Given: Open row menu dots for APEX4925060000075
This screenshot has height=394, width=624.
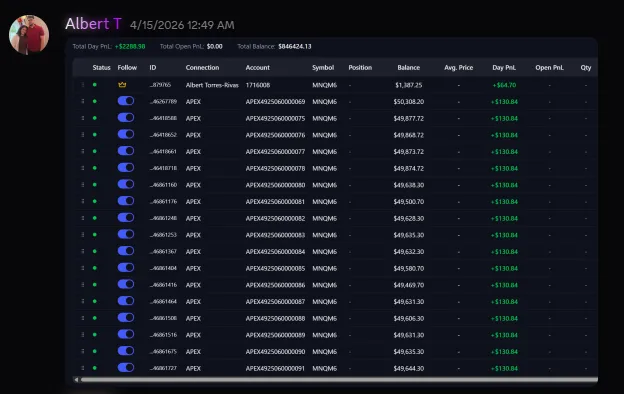Looking at the screenshot, I should [x=83, y=118].
